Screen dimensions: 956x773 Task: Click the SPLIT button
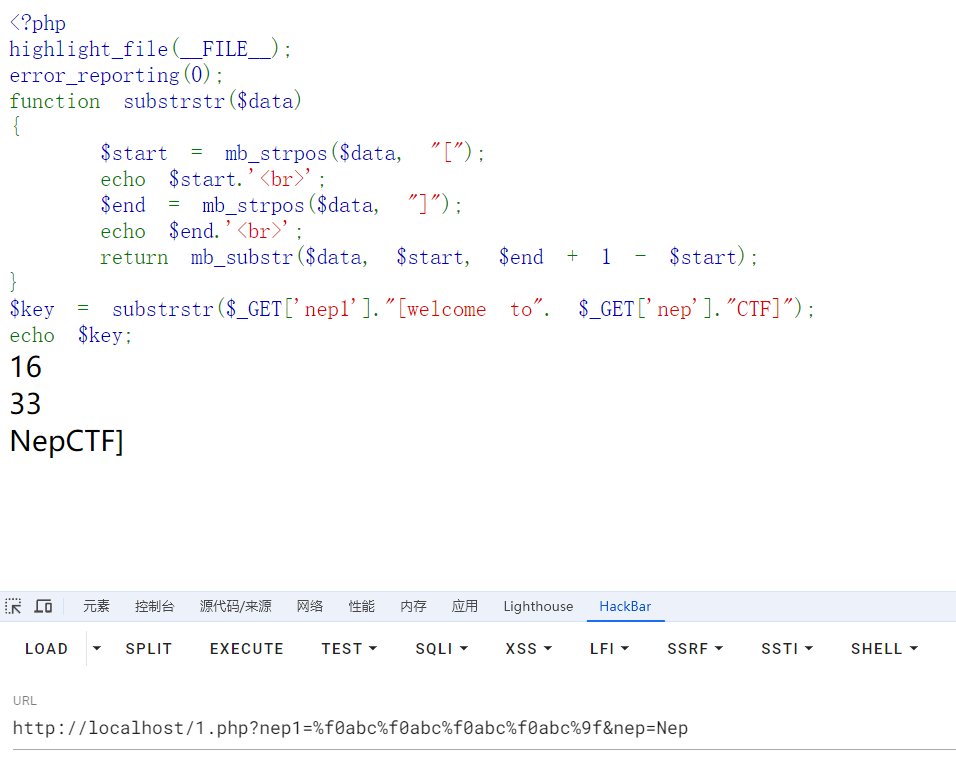149,649
